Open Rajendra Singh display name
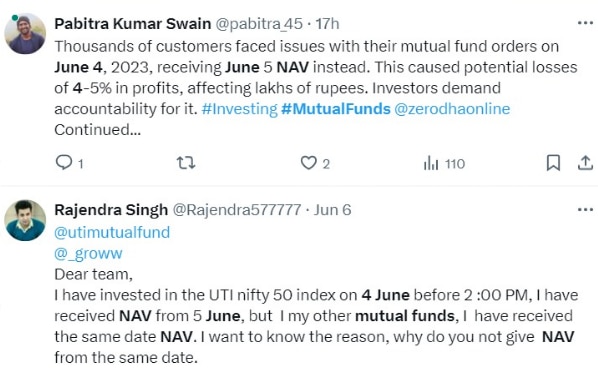This screenshot has width=598, height=369. [111, 210]
